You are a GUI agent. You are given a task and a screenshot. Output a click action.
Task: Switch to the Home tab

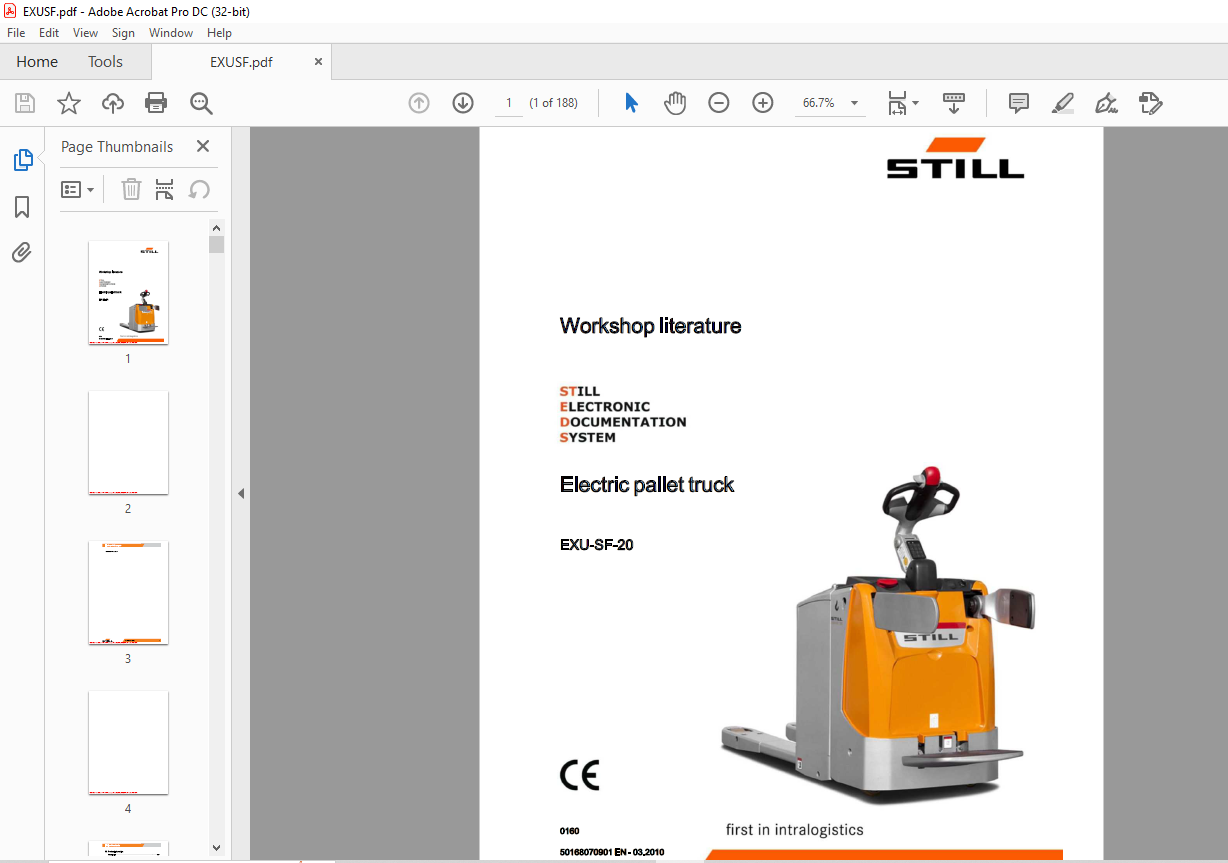(x=37, y=62)
